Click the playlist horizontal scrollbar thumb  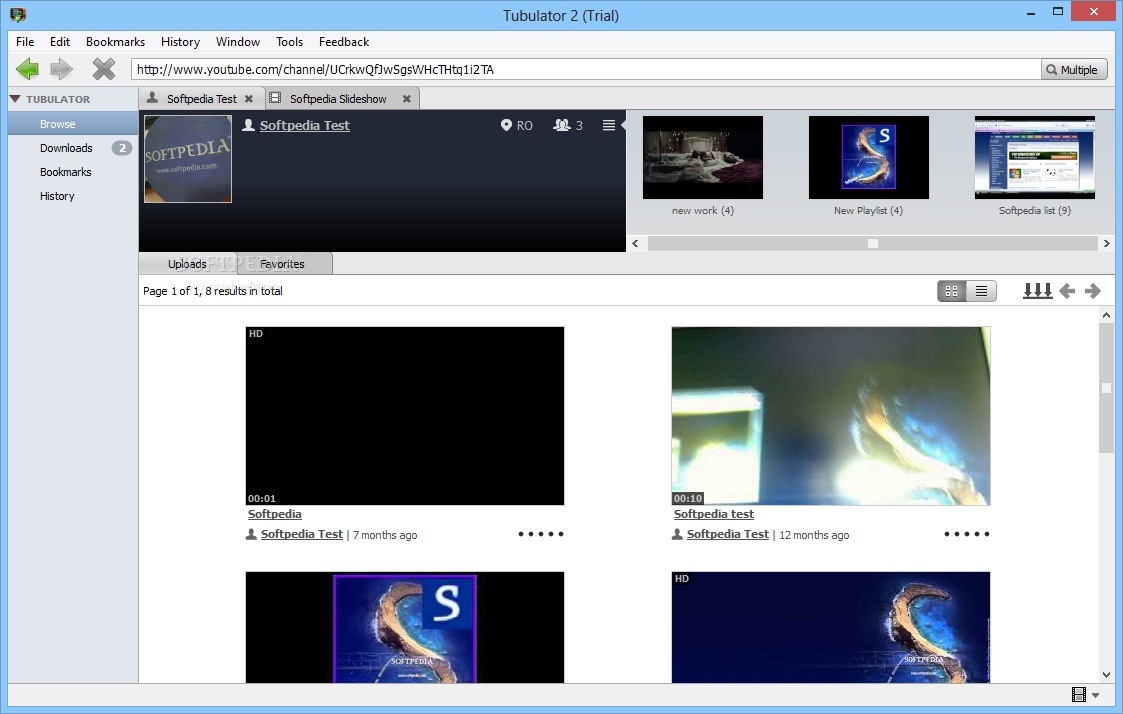coord(872,243)
